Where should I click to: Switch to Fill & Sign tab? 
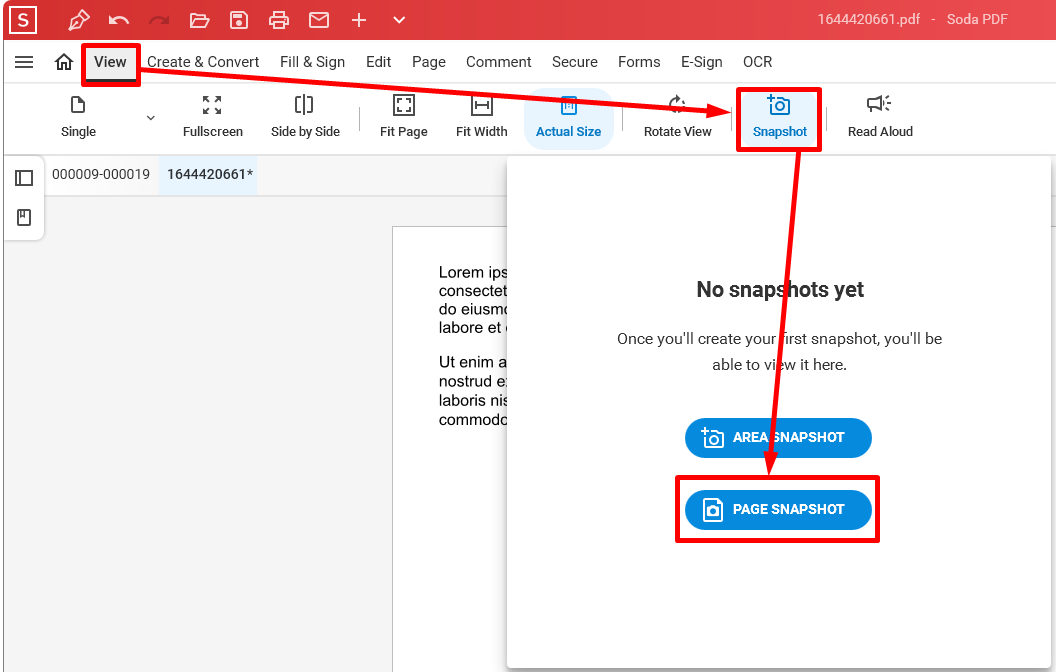(312, 62)
